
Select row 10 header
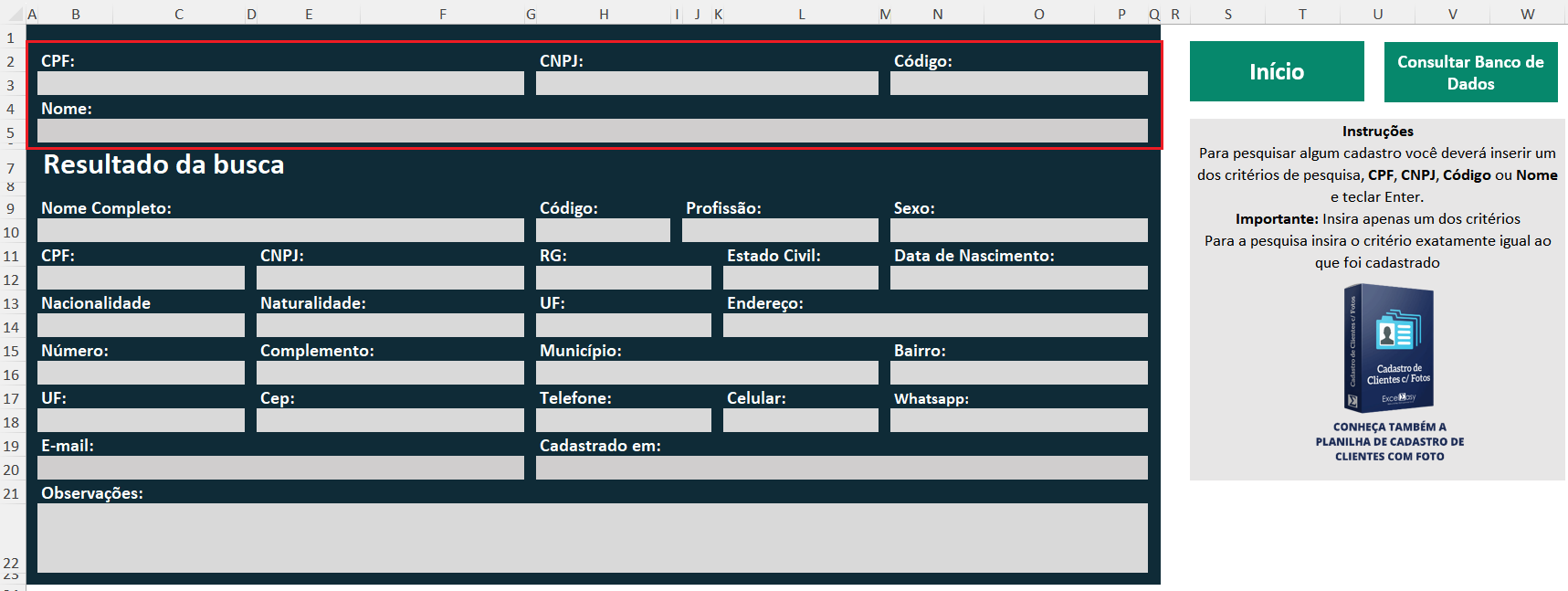11,232
